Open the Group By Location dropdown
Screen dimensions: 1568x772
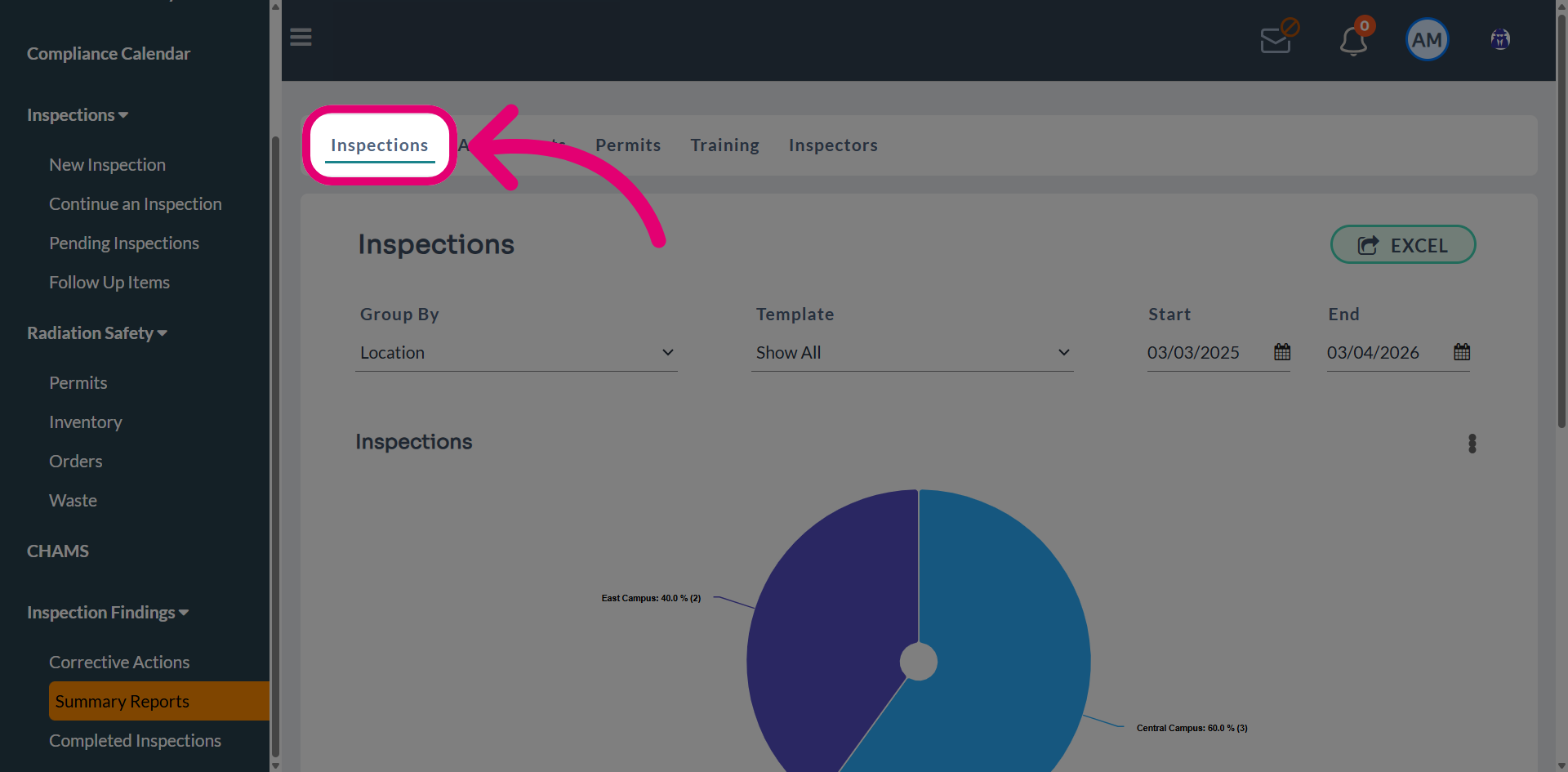point(516,353)
